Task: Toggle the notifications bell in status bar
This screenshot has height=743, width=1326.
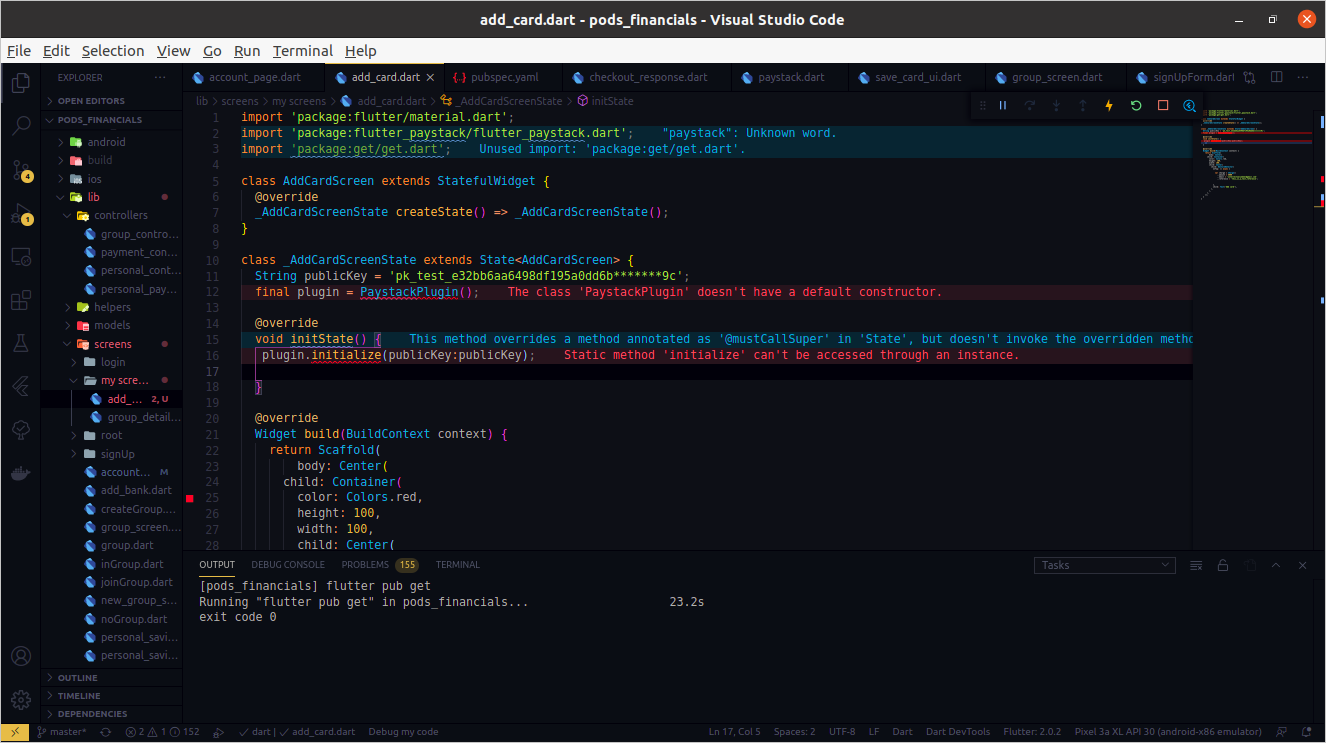Action: click(x=1307, y=731)
